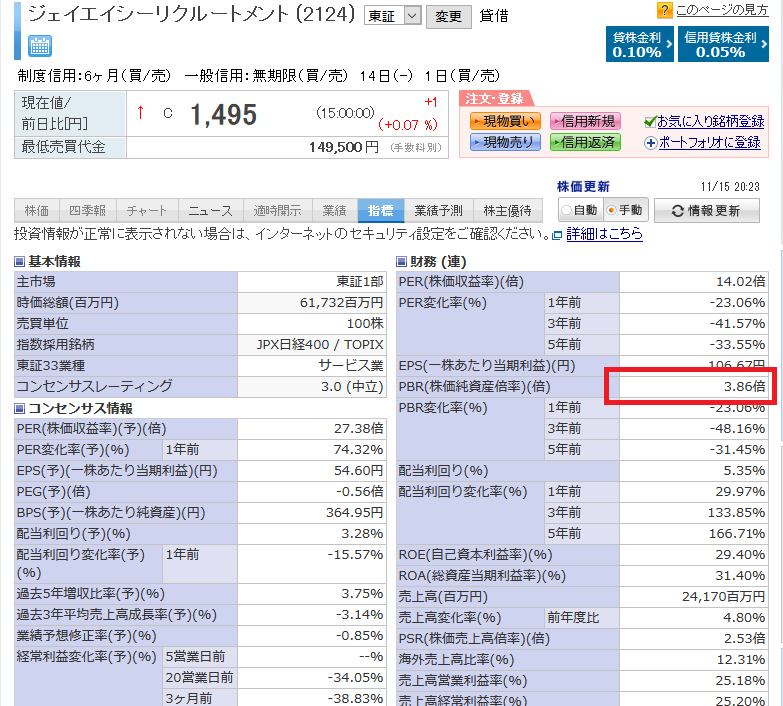Click the 信用返済 button

pos(585,142)
